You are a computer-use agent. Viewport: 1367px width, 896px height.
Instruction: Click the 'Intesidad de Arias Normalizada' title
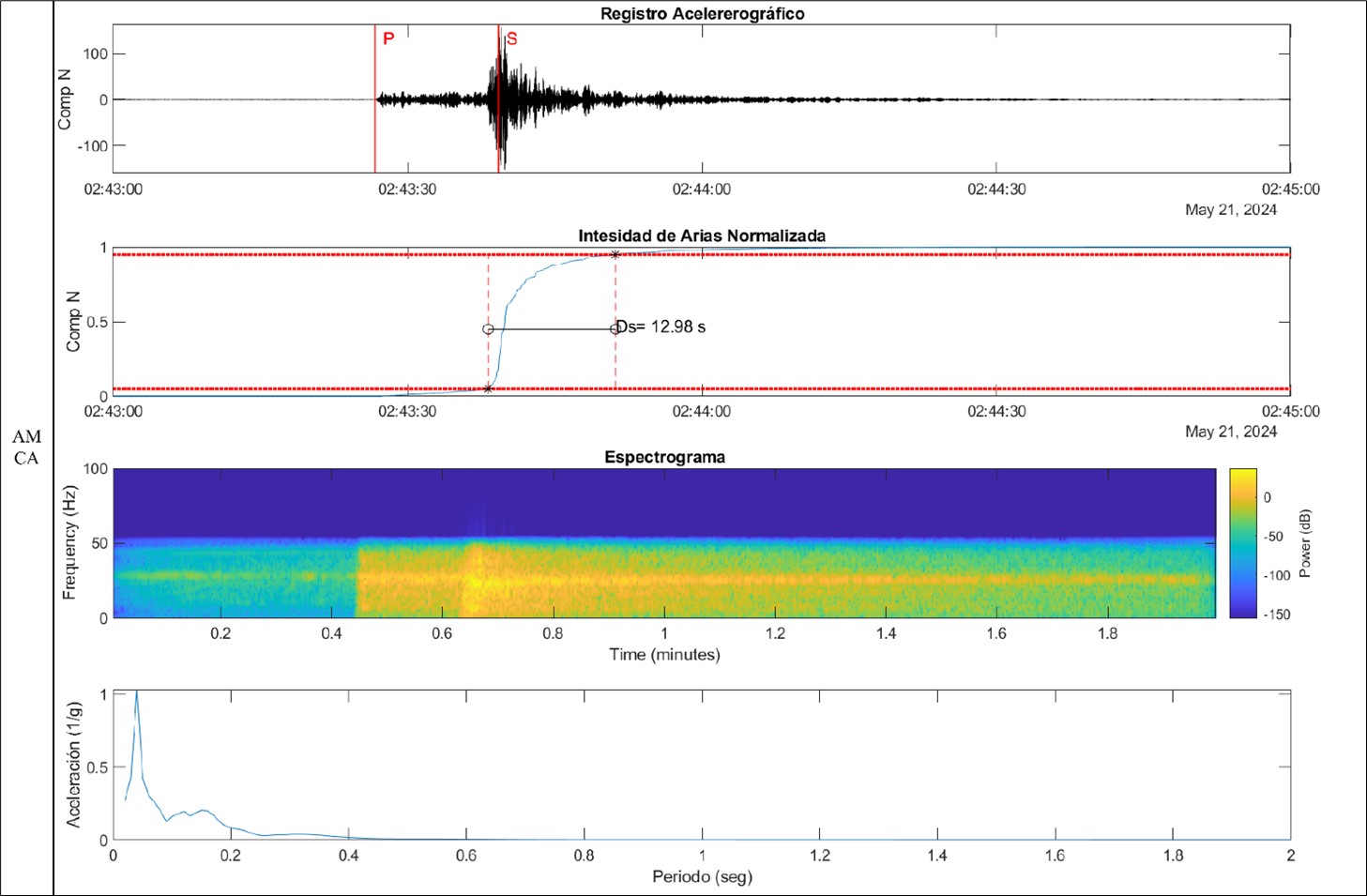(x=702, y=235)
